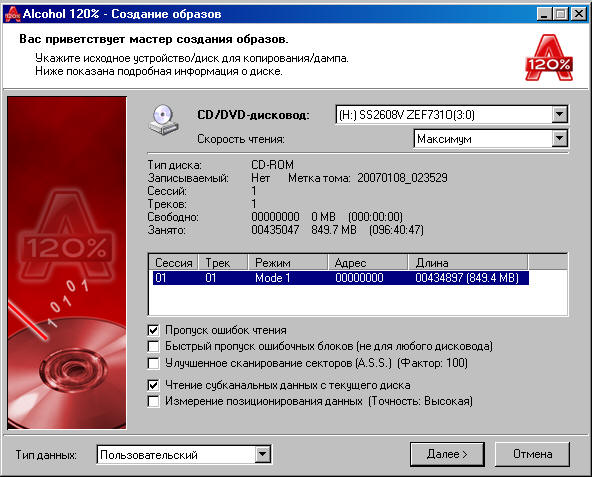Click used time '(096:40:47)'
Image resolution: width=592 pixels, height=477 pixels.
[396, 230]
